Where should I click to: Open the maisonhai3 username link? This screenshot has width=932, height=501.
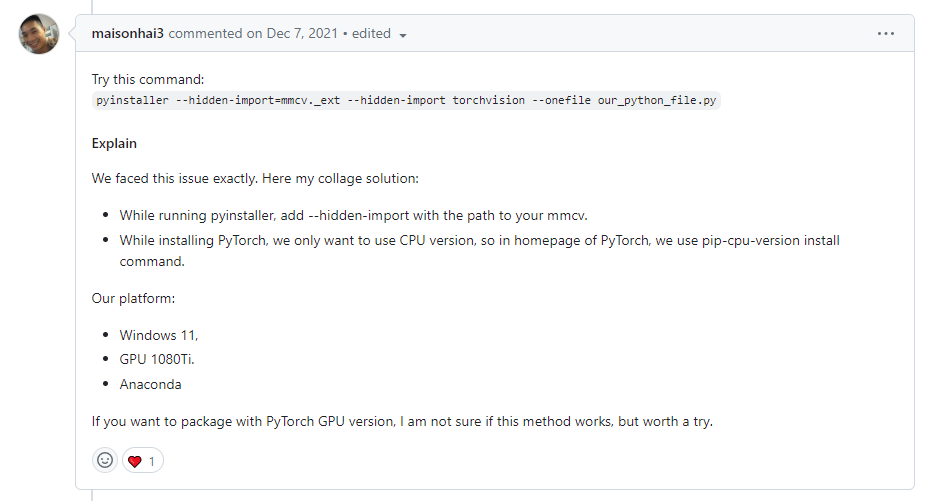[x=127, y=33]
